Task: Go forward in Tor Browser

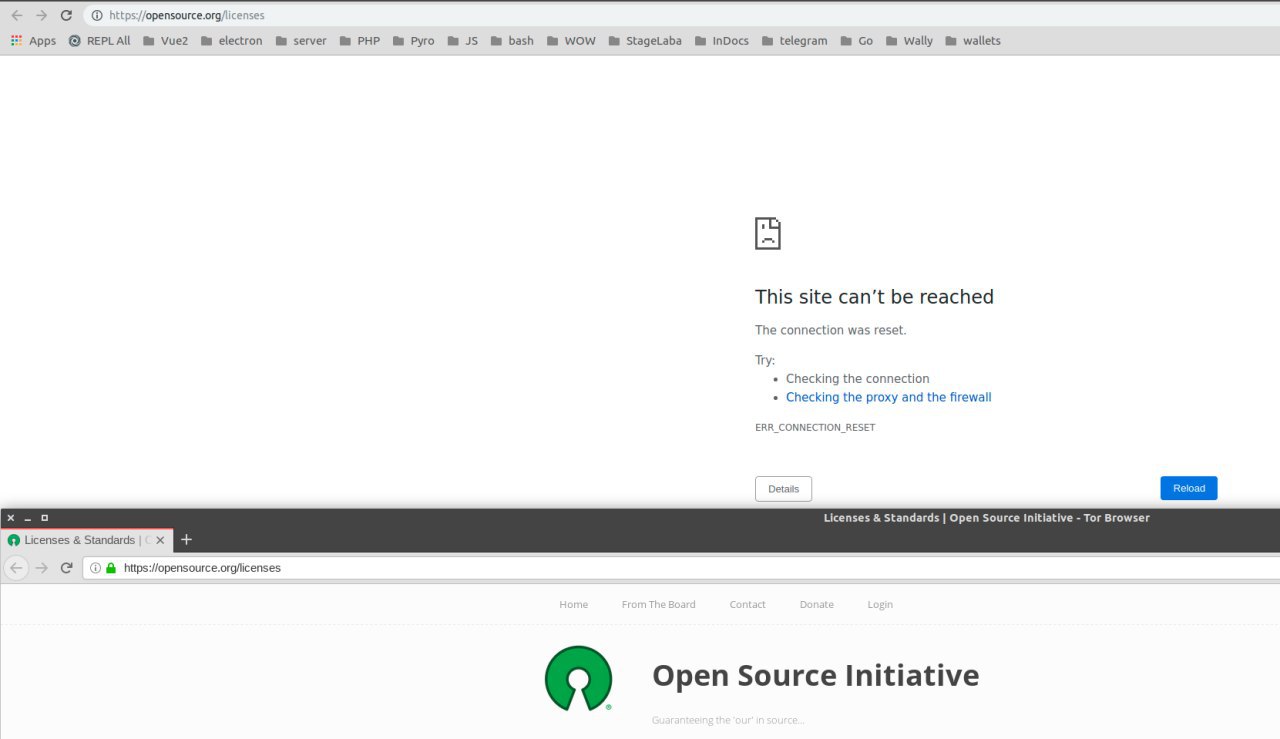Action: point(41,567)
